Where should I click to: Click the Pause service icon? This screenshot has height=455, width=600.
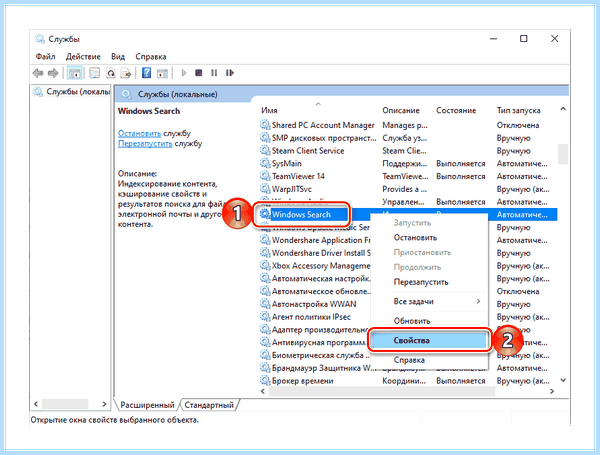coord(214,73)
